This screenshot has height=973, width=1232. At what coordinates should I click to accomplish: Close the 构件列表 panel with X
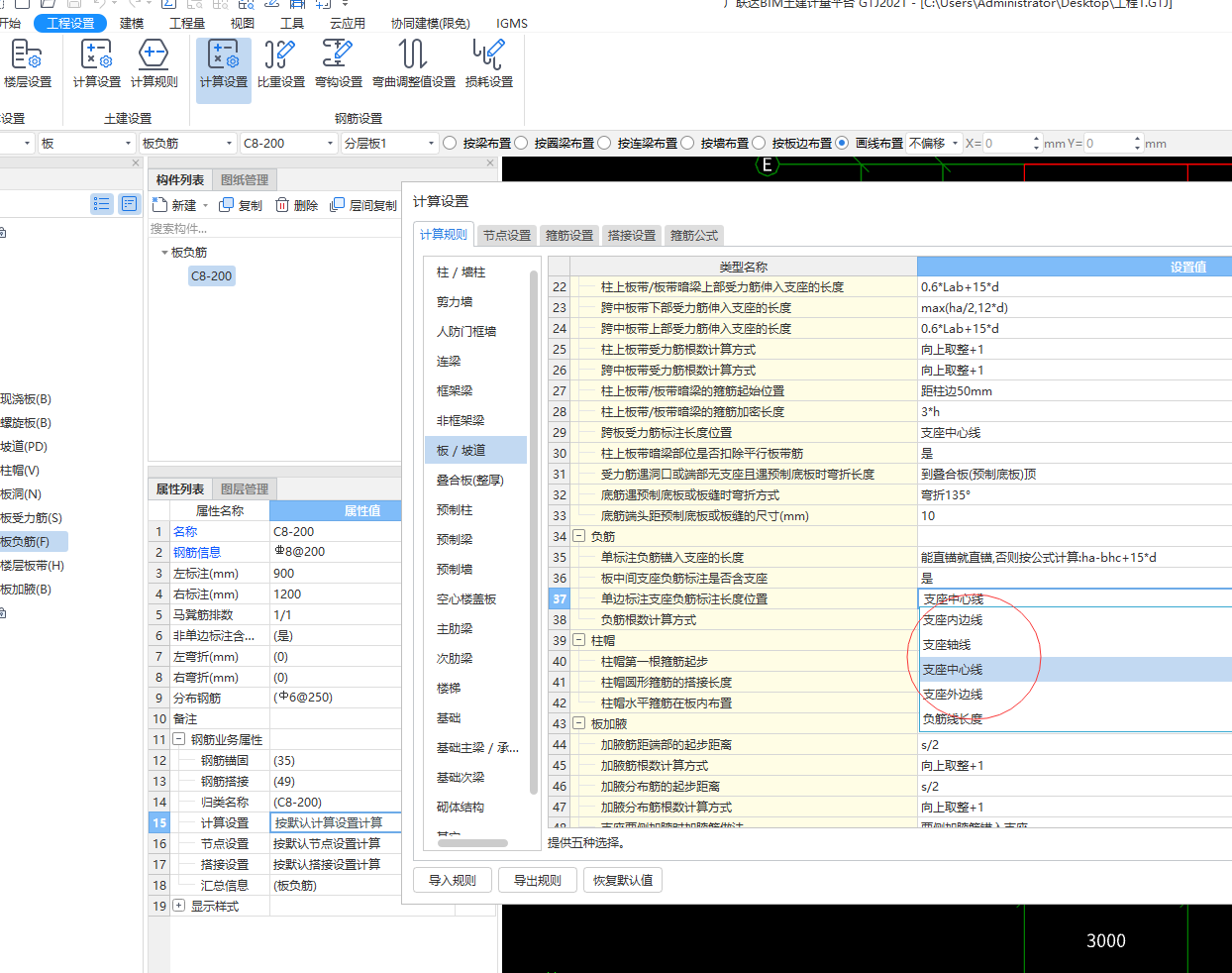tap(490, 162)
